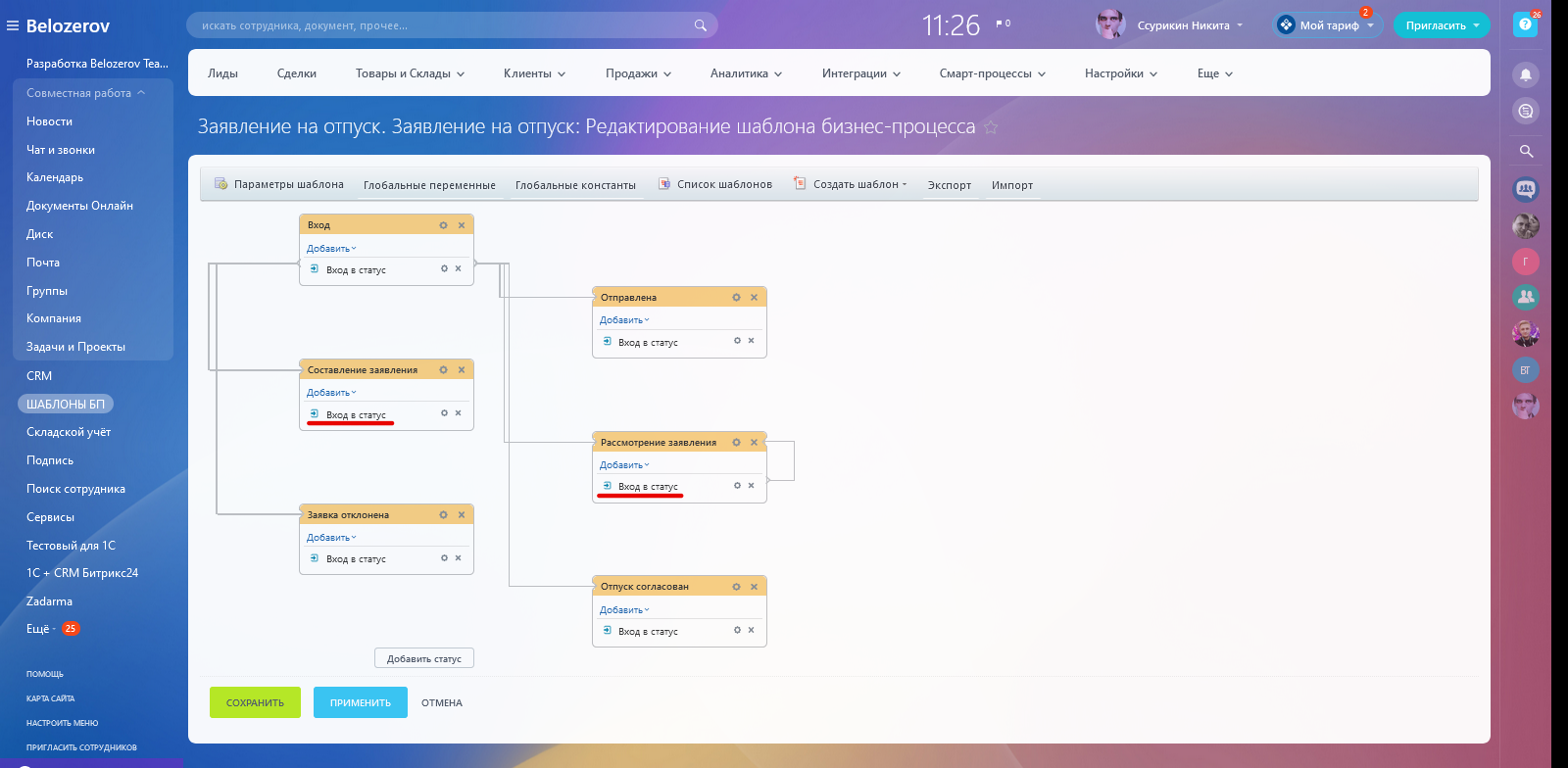
Task: Open Список шаблонов
Action: point(714,184)
